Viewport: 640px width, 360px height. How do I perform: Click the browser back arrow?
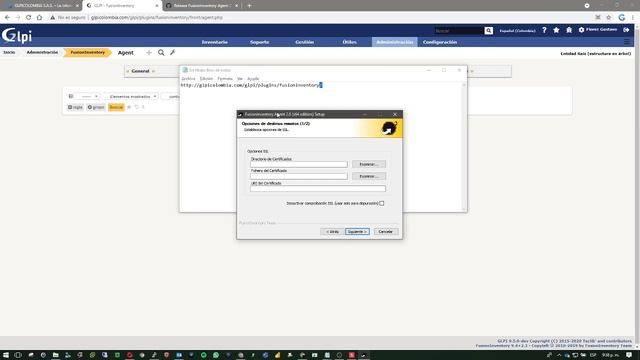[7, 18]
